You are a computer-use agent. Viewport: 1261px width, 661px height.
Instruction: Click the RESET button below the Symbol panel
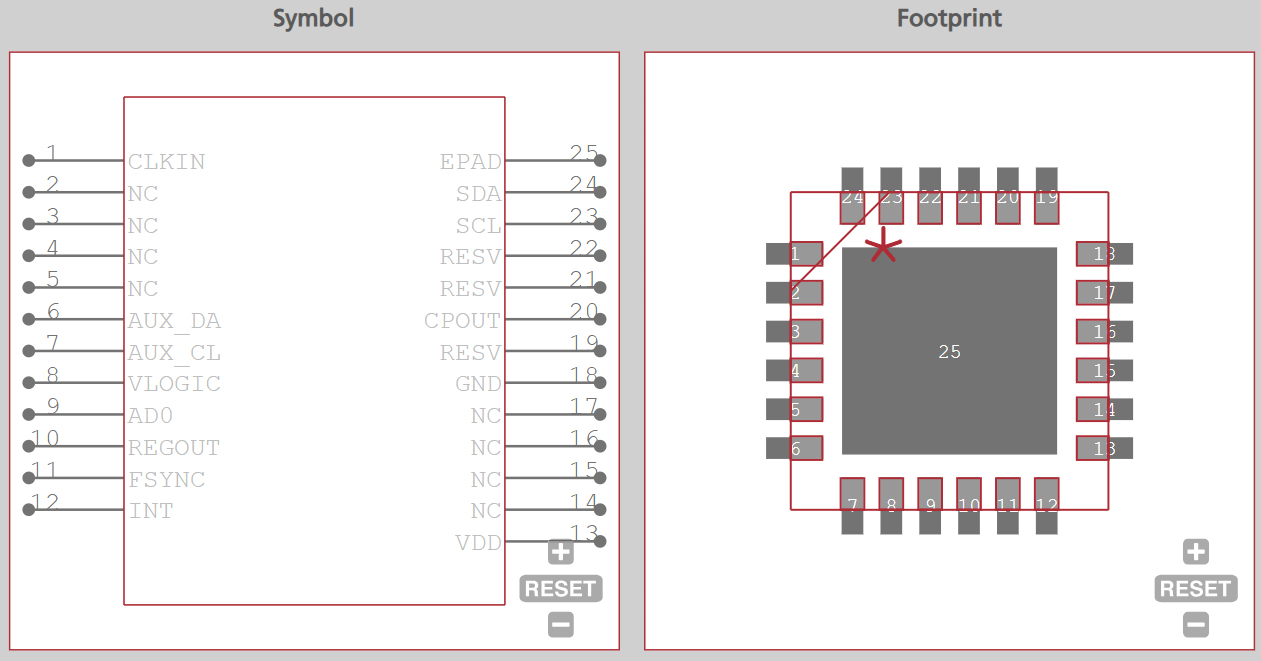pyautogui.click(x=560, y=588)
